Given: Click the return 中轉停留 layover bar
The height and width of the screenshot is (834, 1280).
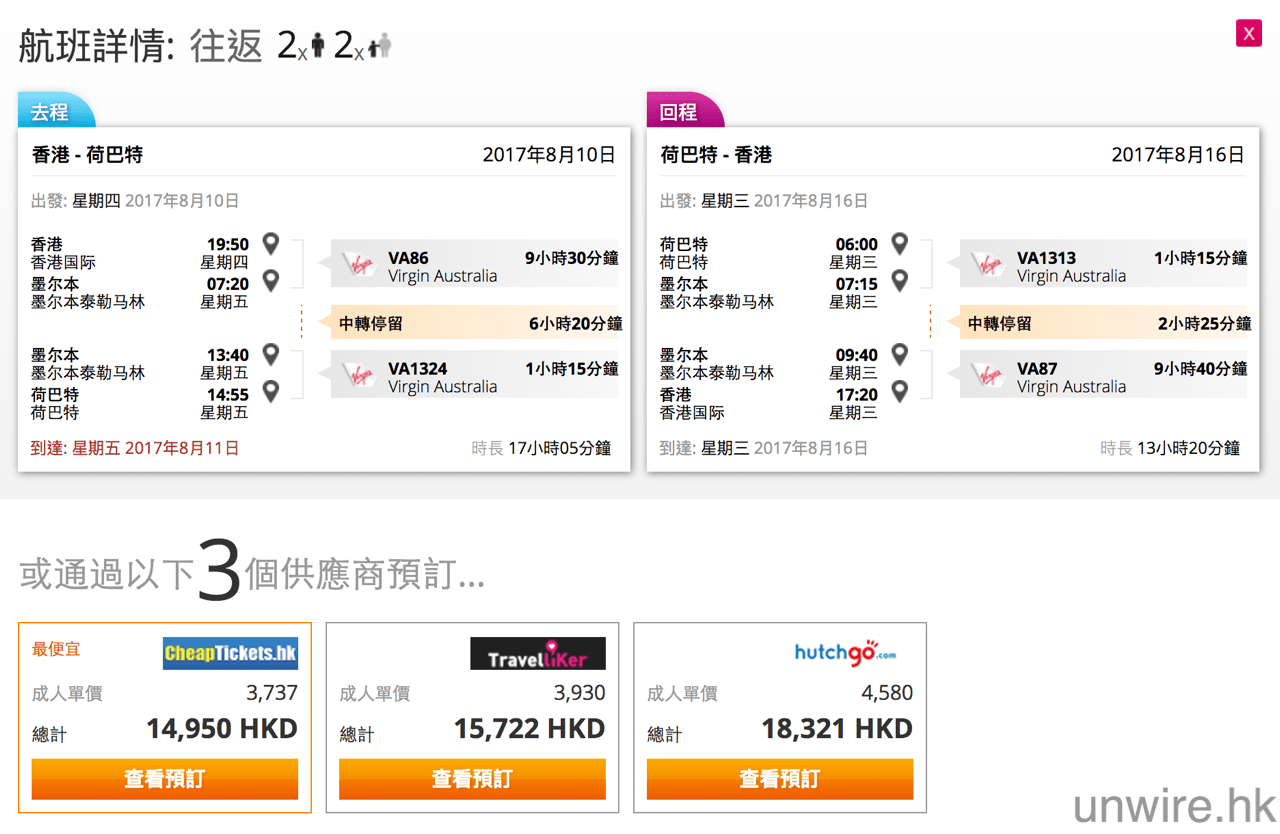Looking at the screenshot, I should (1100, 323).
